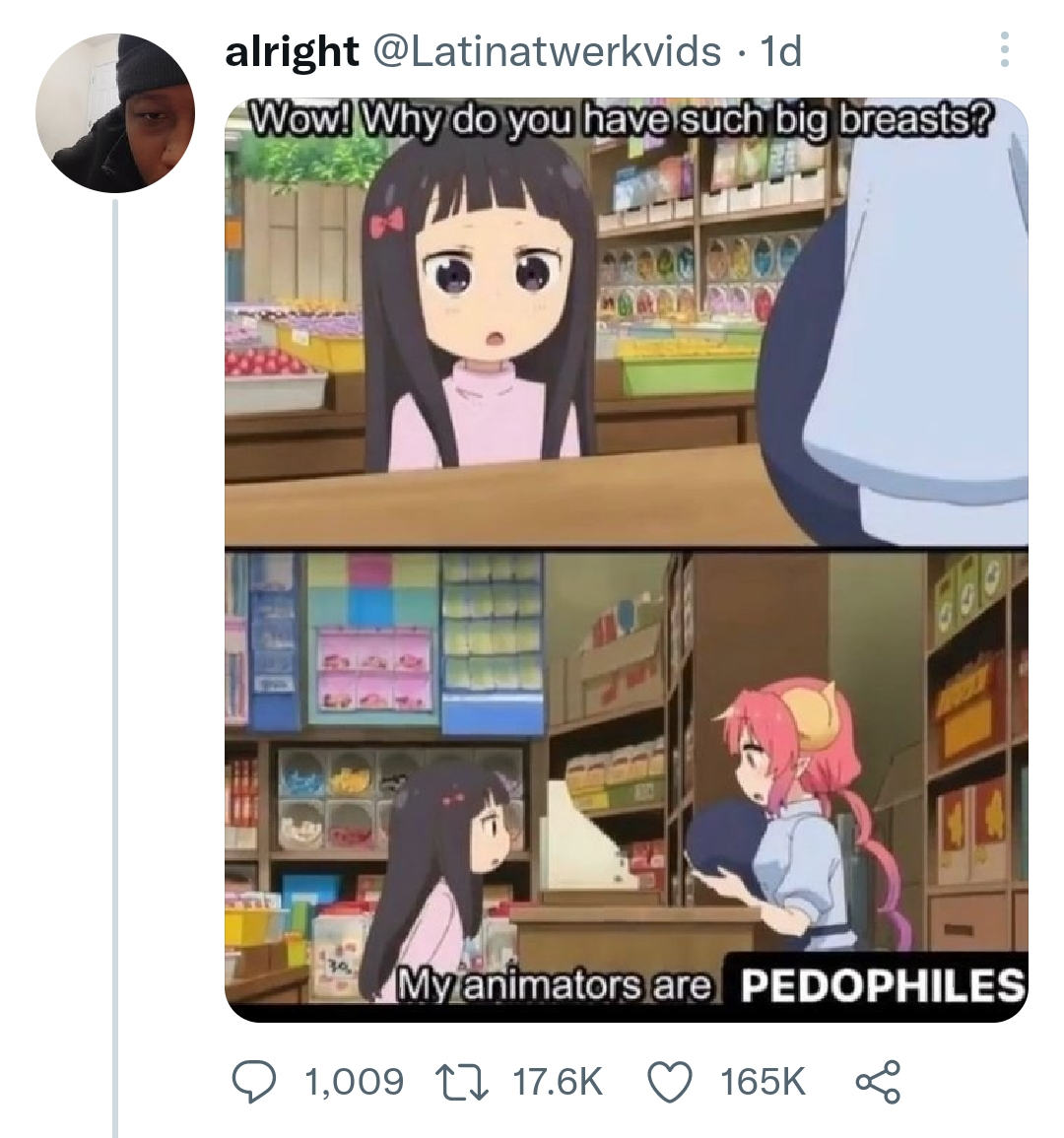The width and height of the screenshot is (1064, 1138).
Task: Click the reply speech bubble icon
Action: 253,1082
